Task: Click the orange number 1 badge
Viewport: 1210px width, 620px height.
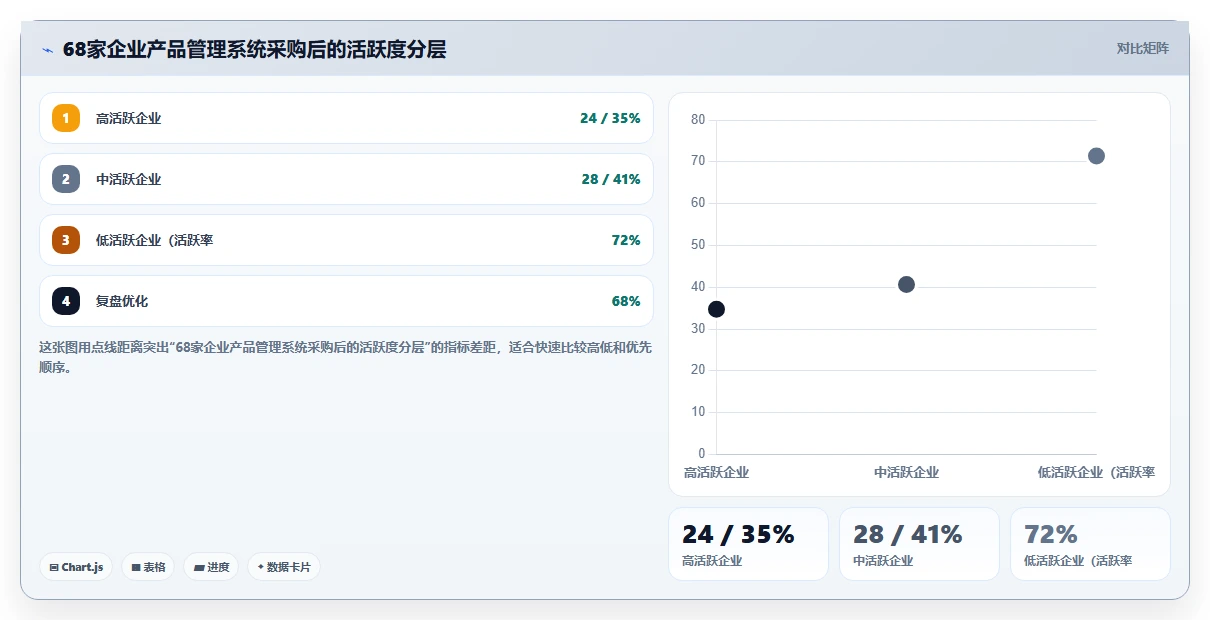Action: coord(66,118)
